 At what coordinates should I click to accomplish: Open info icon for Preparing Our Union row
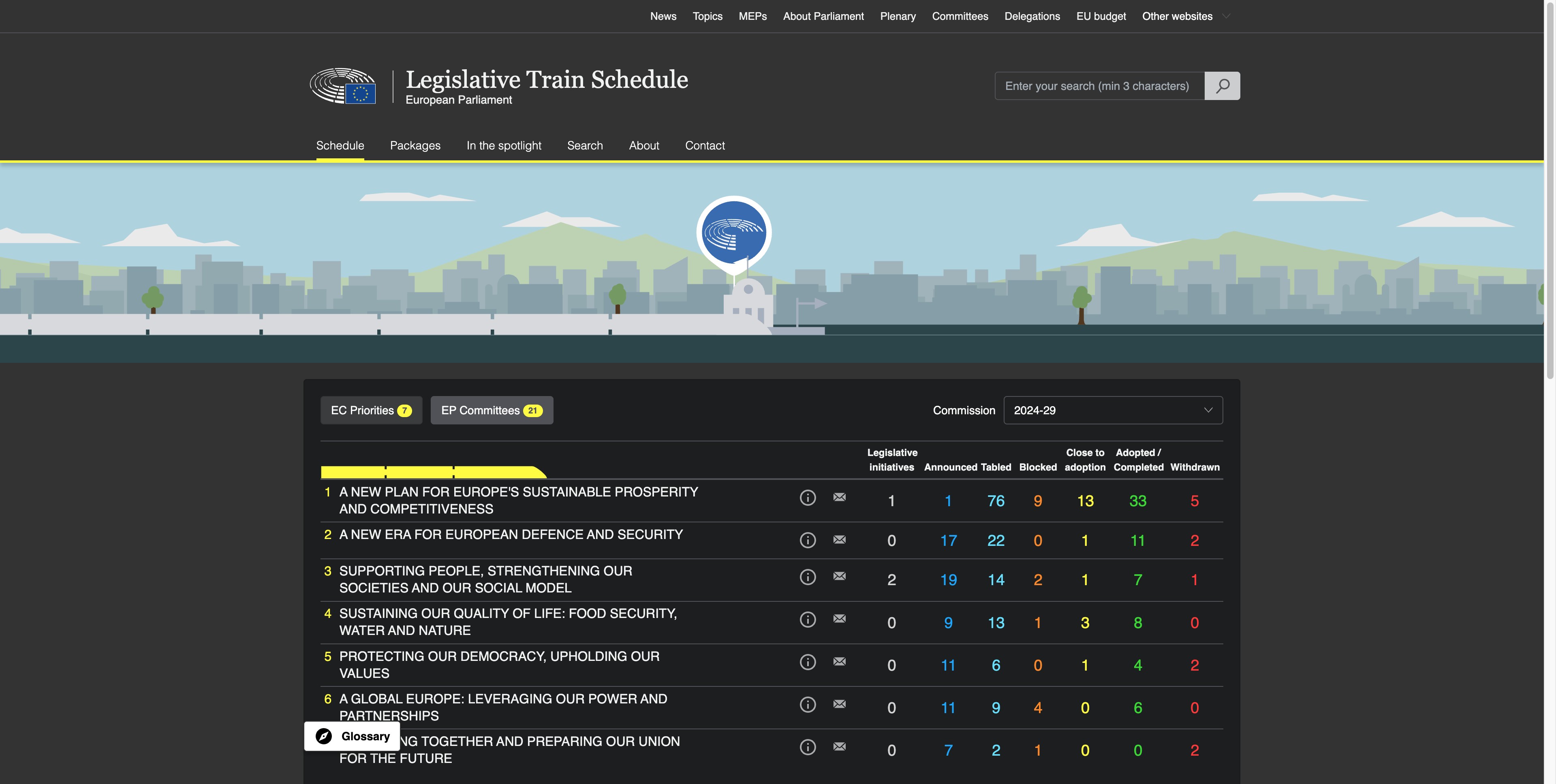(x=808, y=747)
